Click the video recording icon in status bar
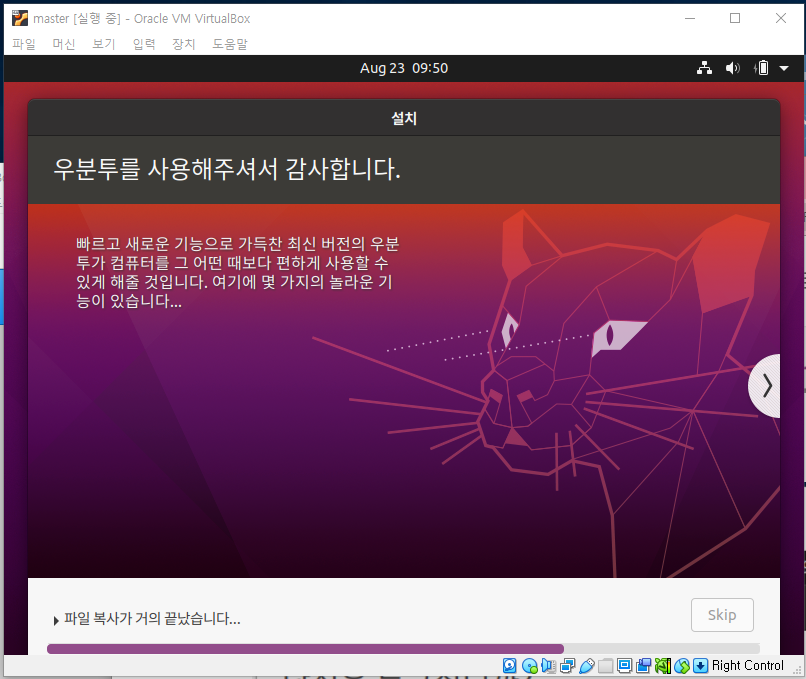The height and width of the screenshot is (679, 806). (644, 666)
